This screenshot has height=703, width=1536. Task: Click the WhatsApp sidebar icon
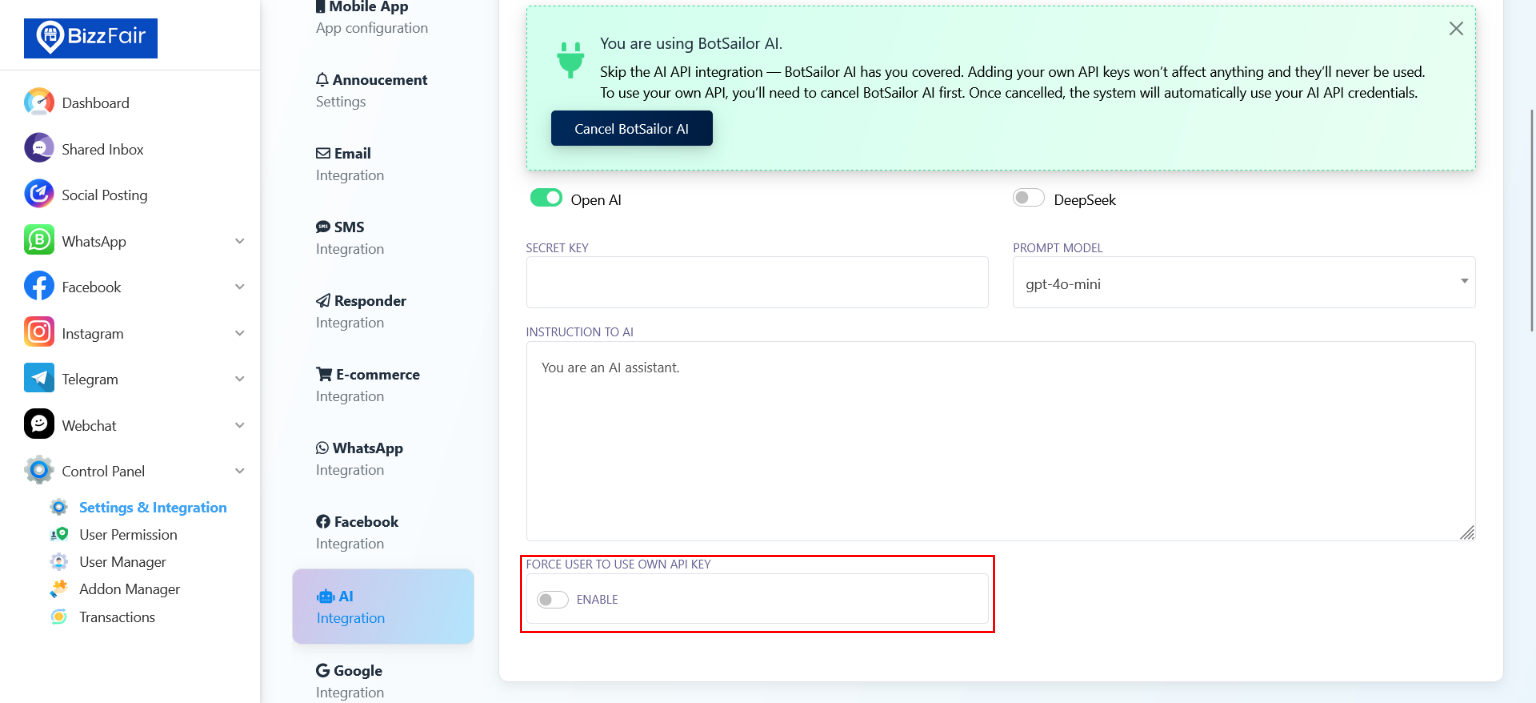pyautogui.click(x=39, y=241)
